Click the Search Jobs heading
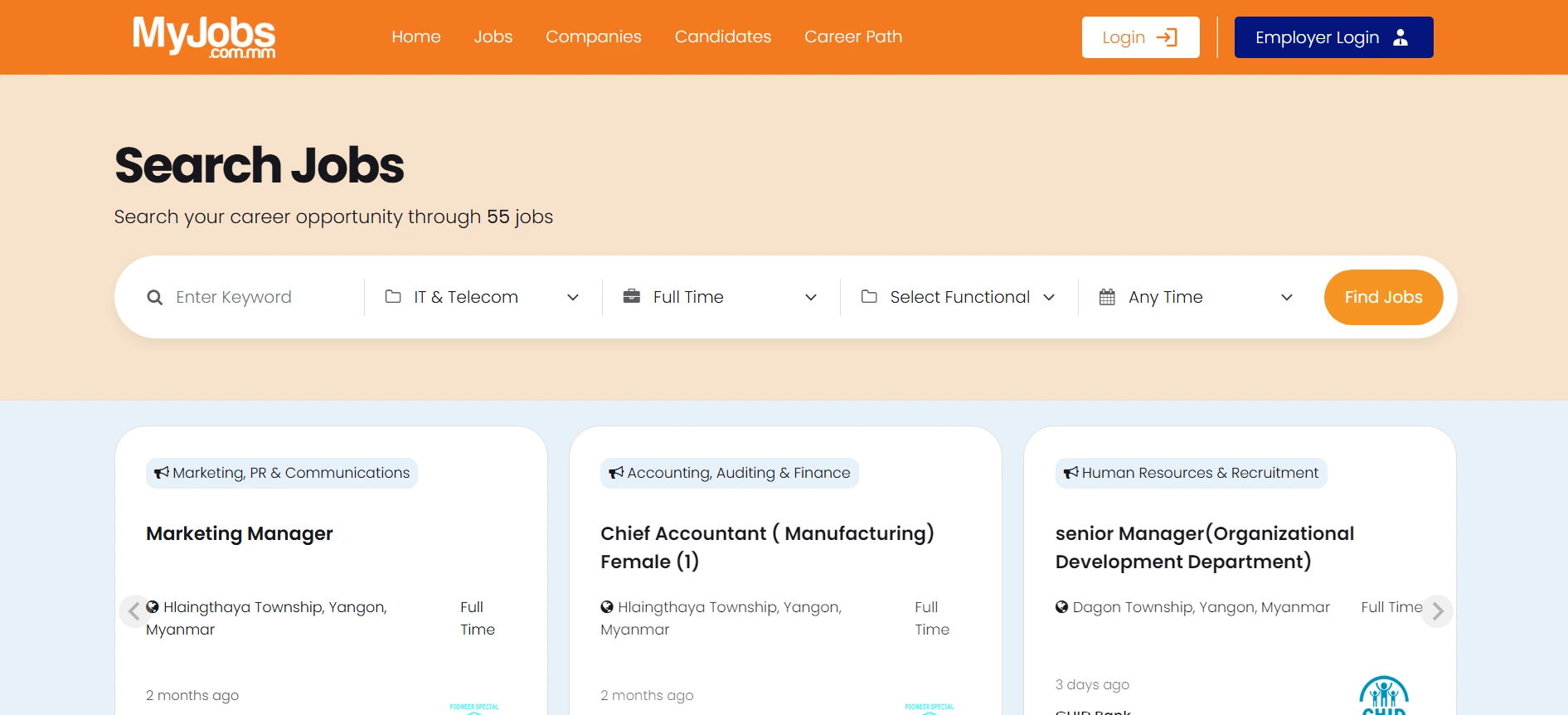This screenshot has height=715, width=1568. click(x=260, y=165)
